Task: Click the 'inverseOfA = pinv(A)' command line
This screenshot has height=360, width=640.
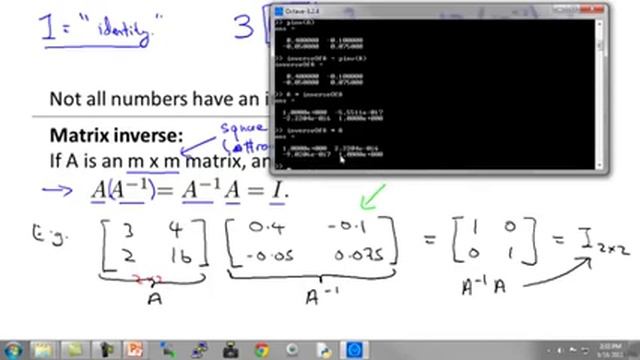Action: click(x=321, y=58)
